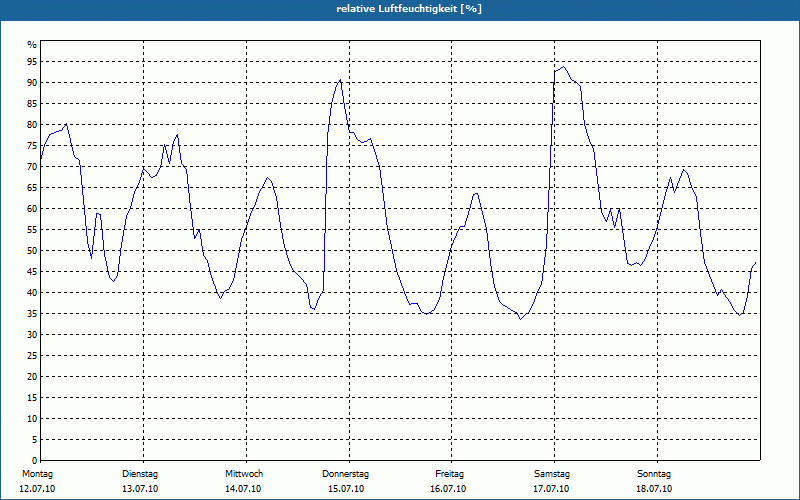This screenshot has width=800, height=500.
Task: Click the 60 value on the y-axis
Action: (x=32, y=209)
